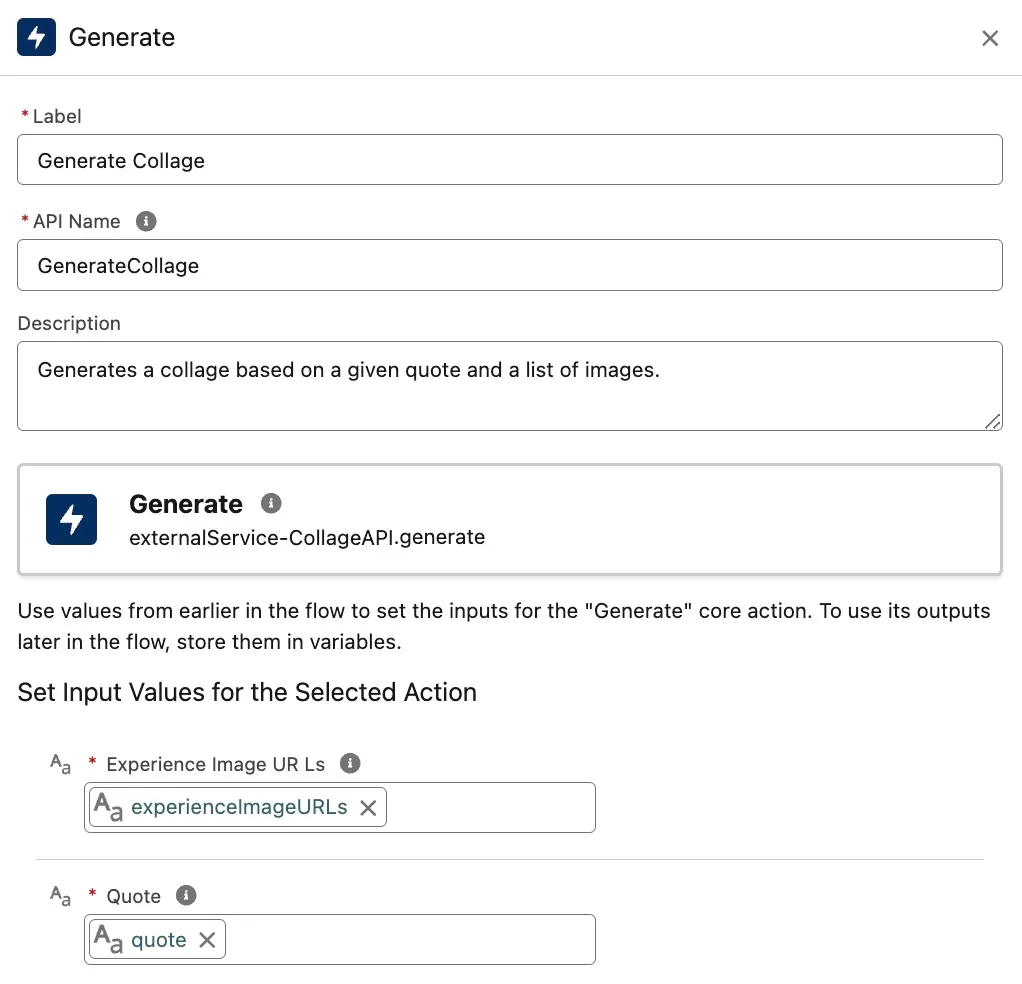Select the experienceImageURLs variable pill
Image resolution: width=1022 pixels, height=984 pixels.
238,807
